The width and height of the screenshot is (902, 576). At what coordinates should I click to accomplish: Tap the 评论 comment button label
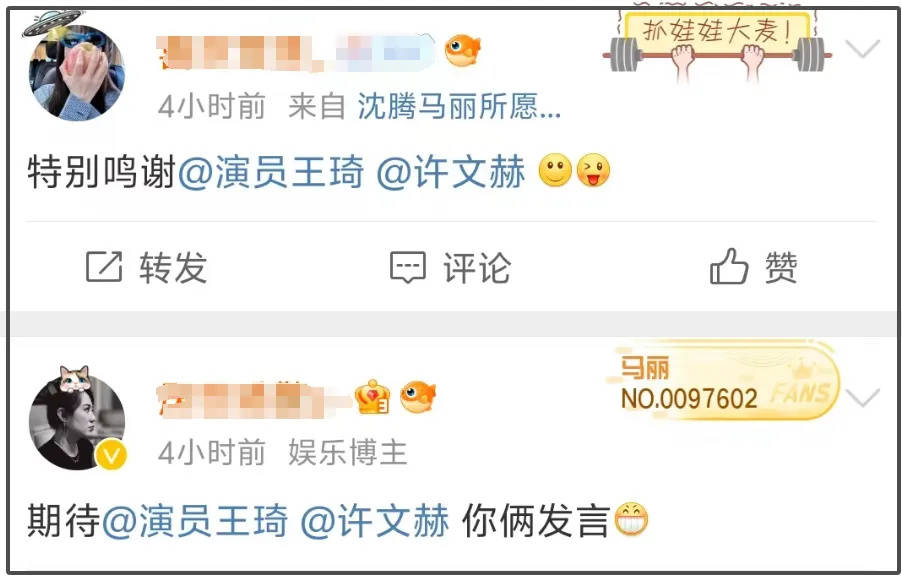click(x=477, y=268)
